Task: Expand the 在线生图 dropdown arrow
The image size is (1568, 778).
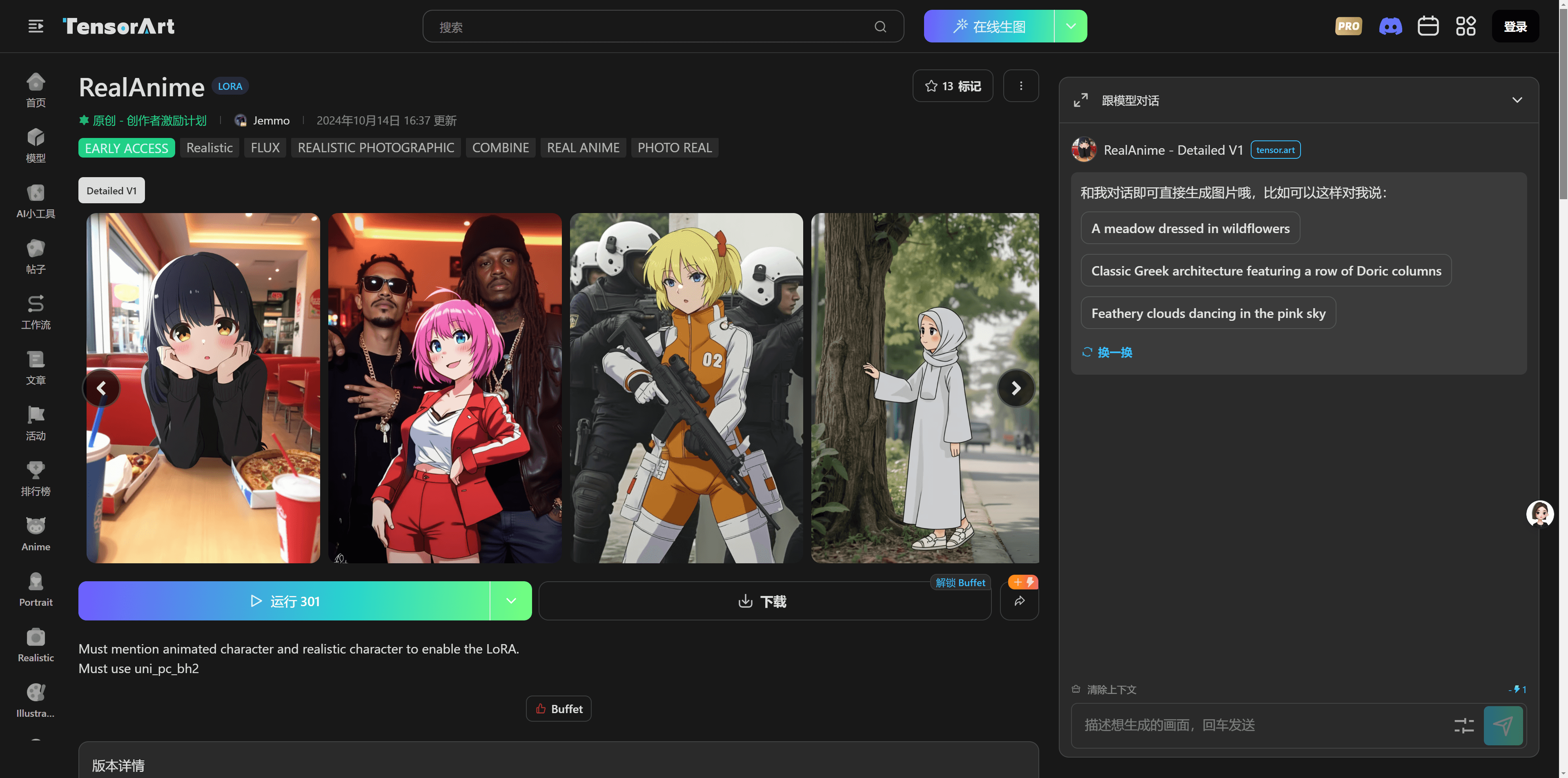Action: click(x=1071, y=26)
